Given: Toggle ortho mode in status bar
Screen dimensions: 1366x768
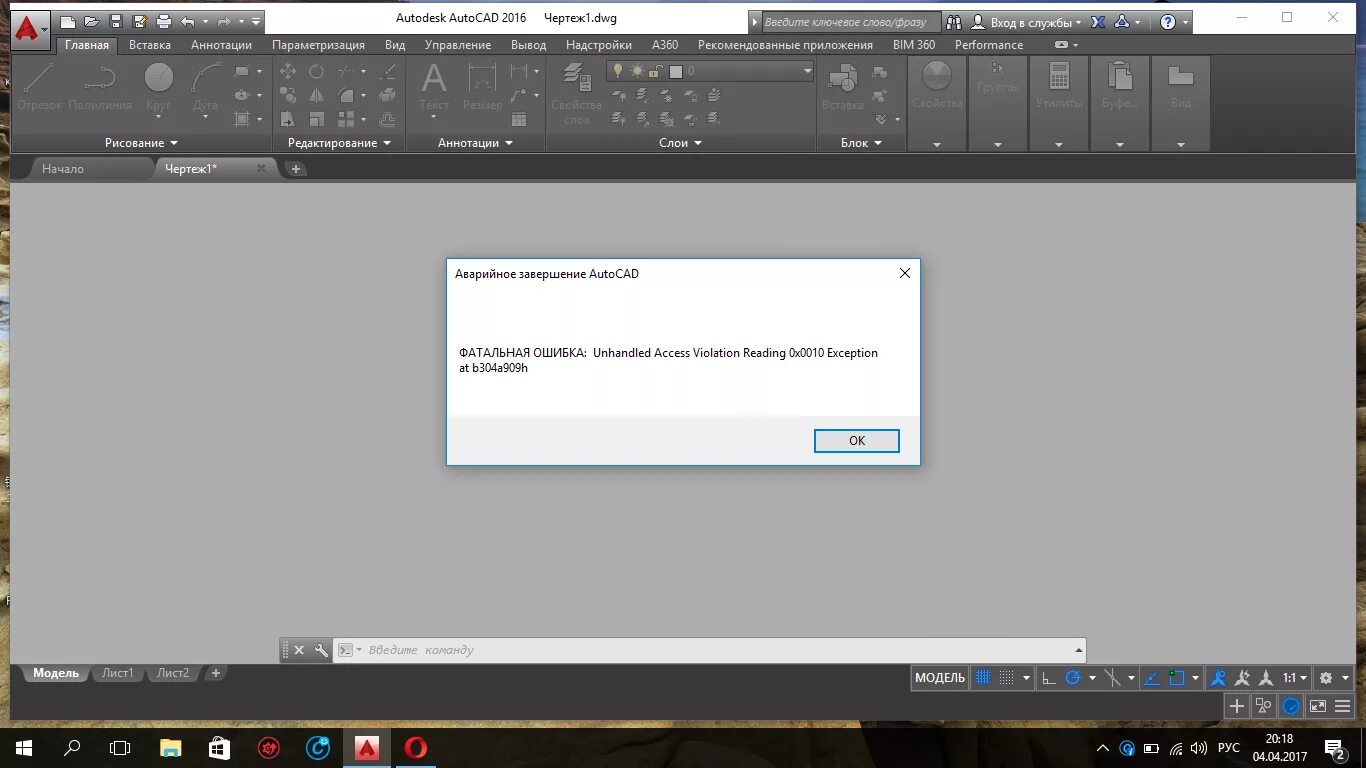Looking at the screenshot, I should [1049, 678].
